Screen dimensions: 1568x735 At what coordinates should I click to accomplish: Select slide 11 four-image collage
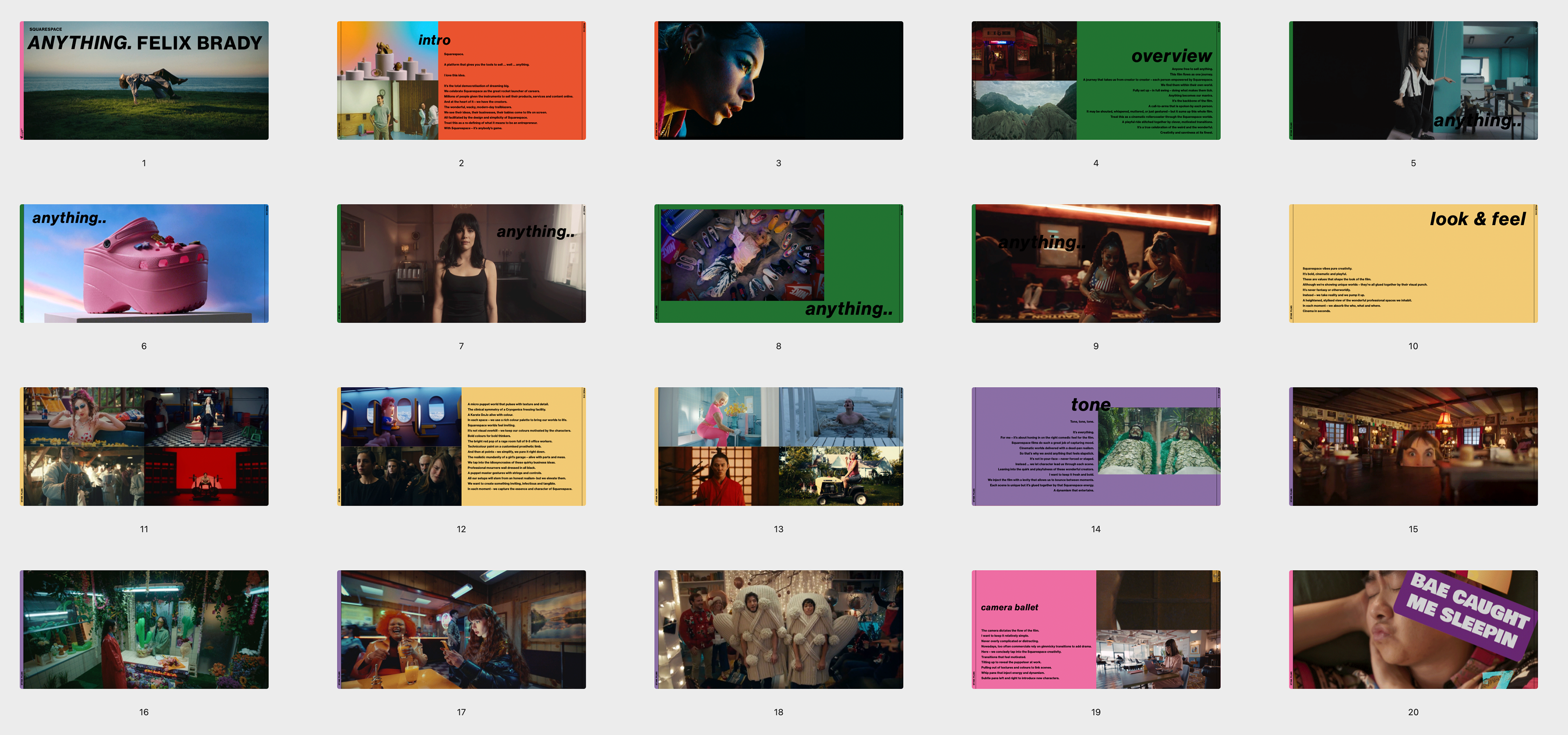144,447
